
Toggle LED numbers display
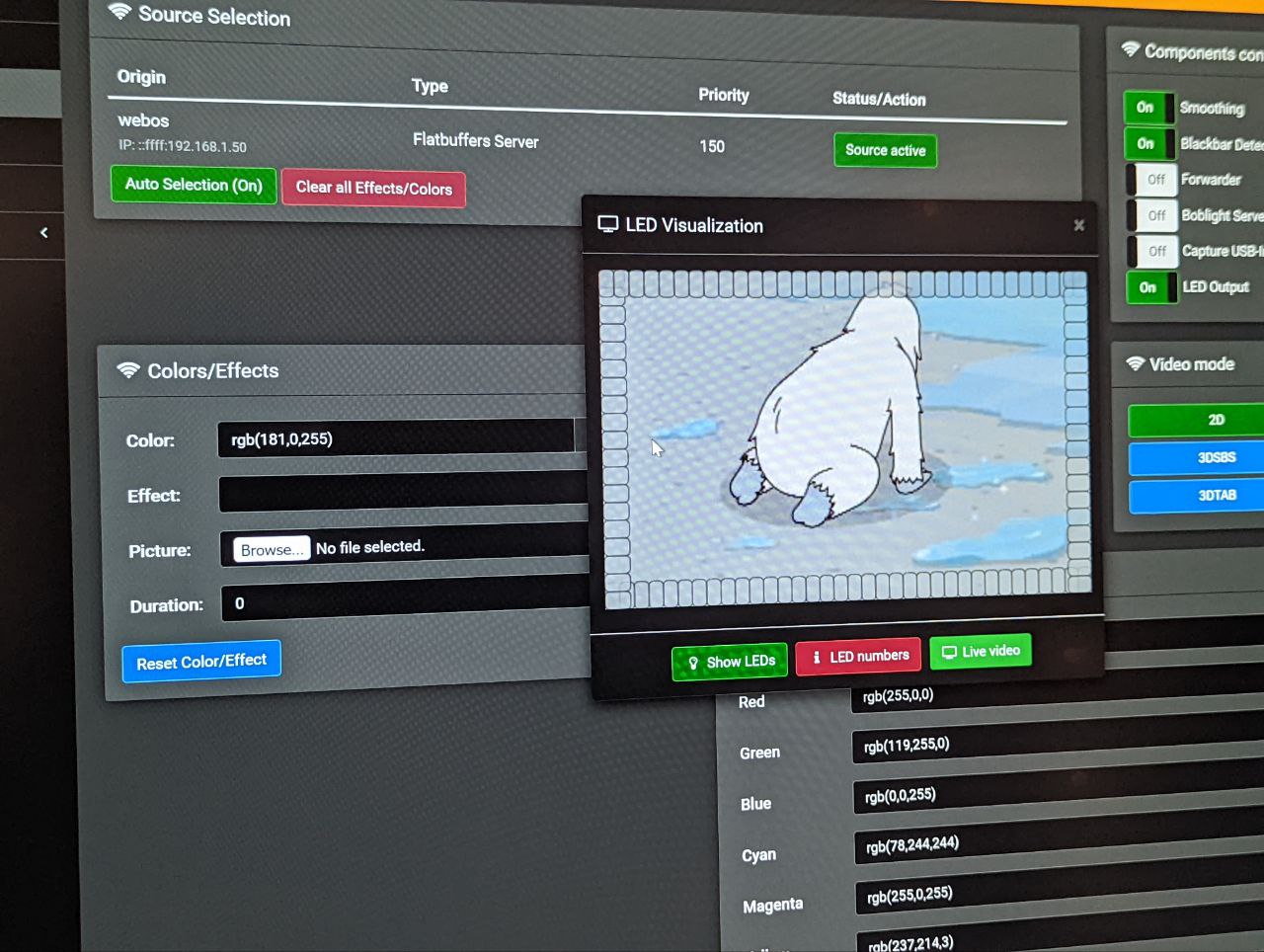pyautogui.click(x=858, y=656)
